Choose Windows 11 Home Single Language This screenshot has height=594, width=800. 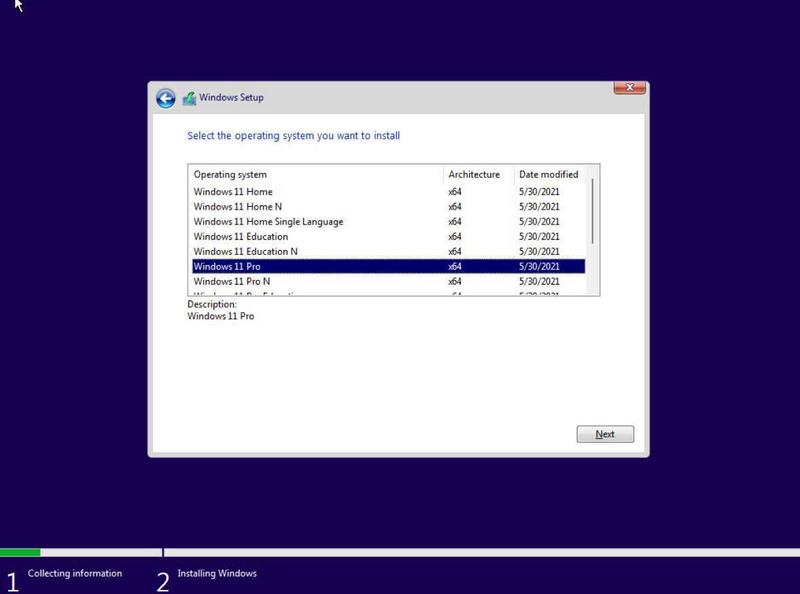pyautogui.click(x=268, y=221)
